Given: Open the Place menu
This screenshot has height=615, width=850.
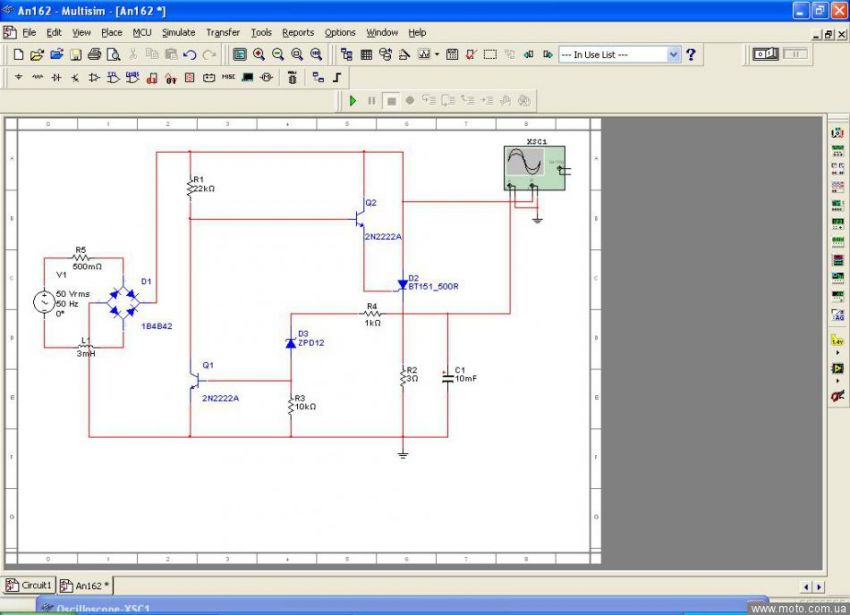Looking at the screenshot, I should 112,33.
